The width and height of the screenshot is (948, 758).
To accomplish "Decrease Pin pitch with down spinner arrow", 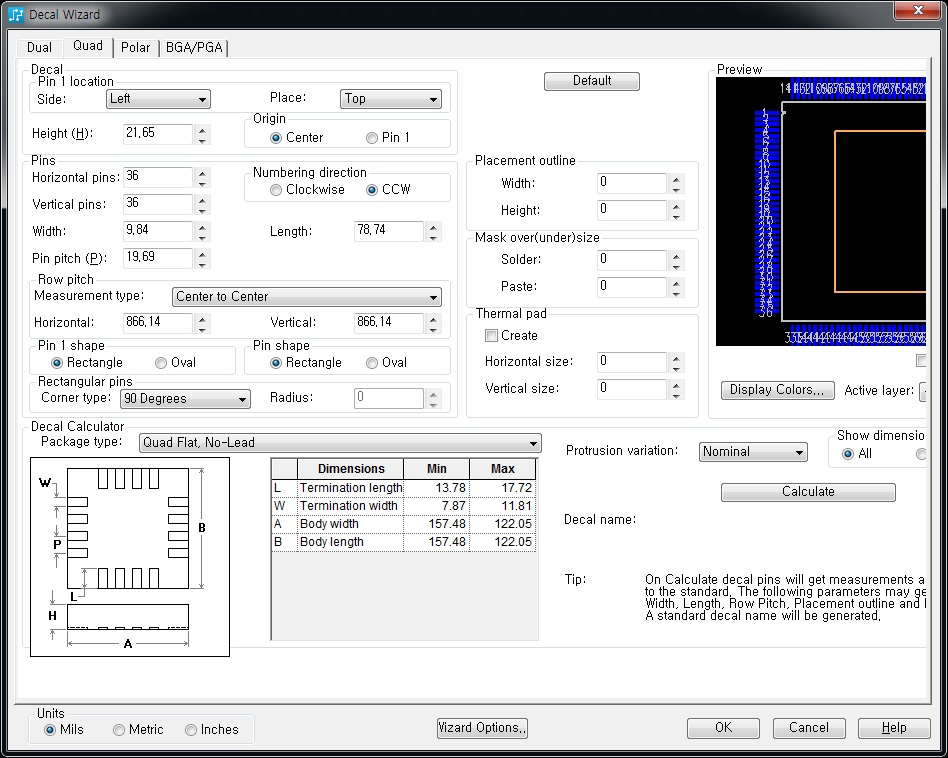I will (x=203, y=263).
